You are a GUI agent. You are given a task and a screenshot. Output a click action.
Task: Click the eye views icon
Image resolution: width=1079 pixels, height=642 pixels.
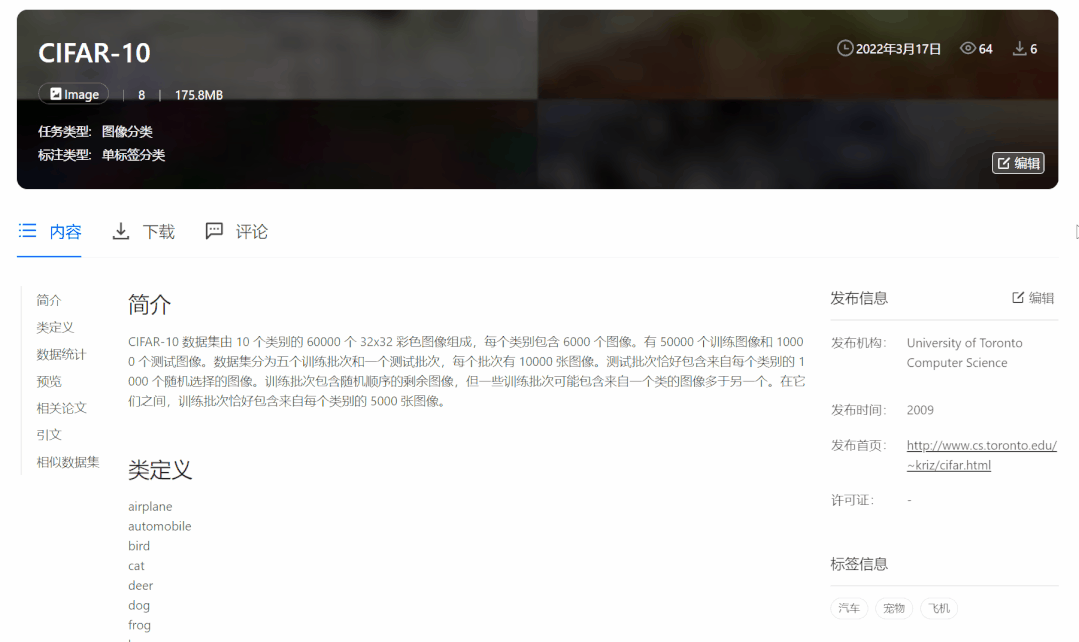coord(968,48)
